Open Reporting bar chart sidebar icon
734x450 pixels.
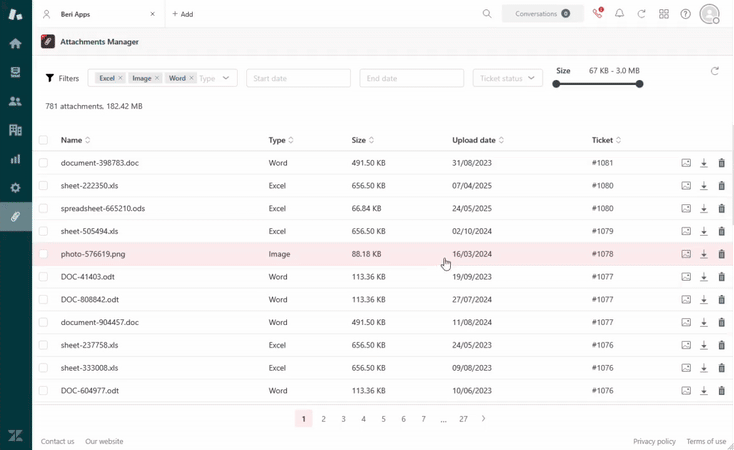tap(15, 159)
